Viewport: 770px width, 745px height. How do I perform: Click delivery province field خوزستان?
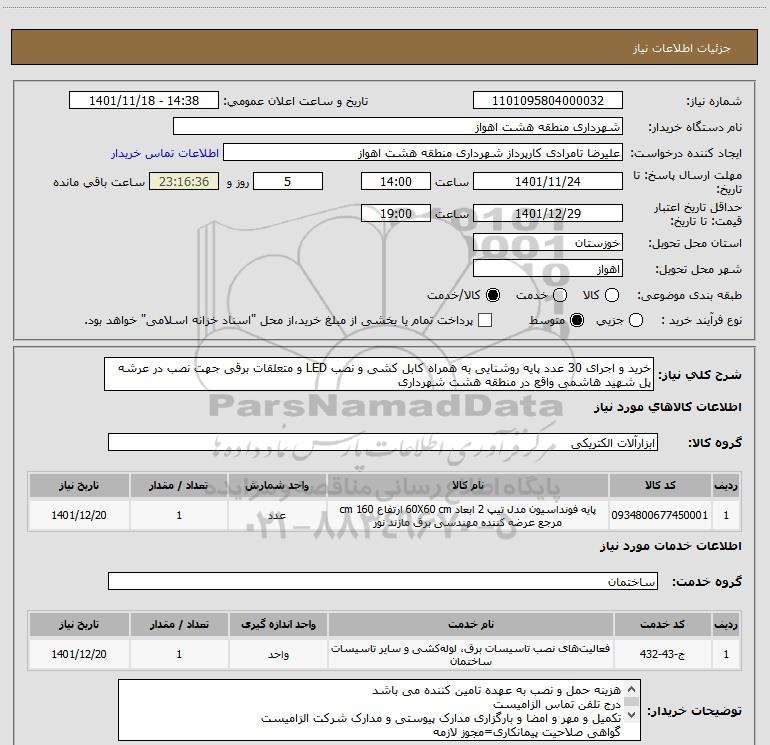548,242
